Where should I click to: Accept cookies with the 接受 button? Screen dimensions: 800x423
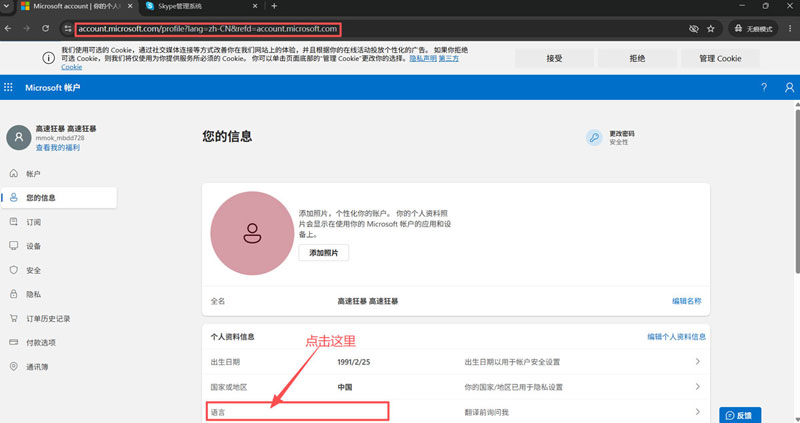pos(554,58)
